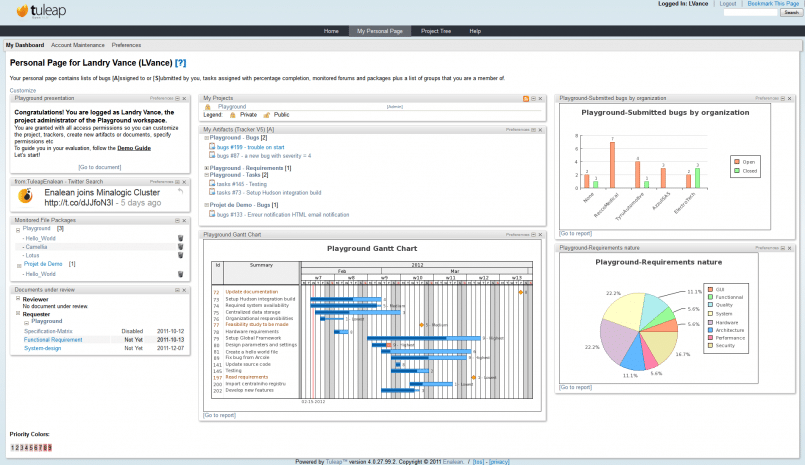Image resolution: width=805 pixels, height=465 pixels.
Task: Click the artifact icon beside tasks #73
Action: pyautogui.click(x=212, y=192)
